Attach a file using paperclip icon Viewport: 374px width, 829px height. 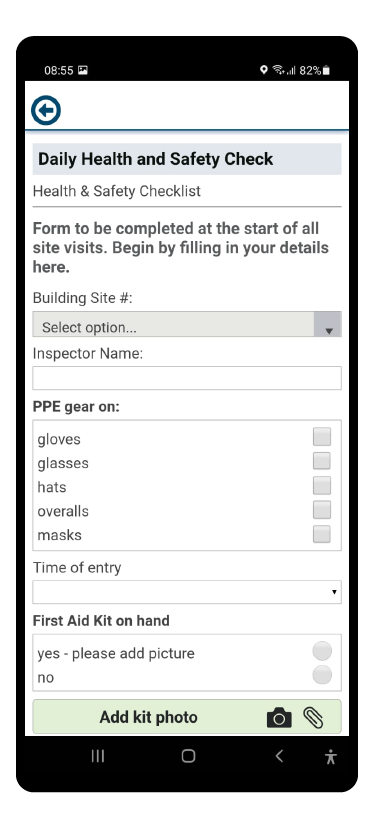point(313,717)
